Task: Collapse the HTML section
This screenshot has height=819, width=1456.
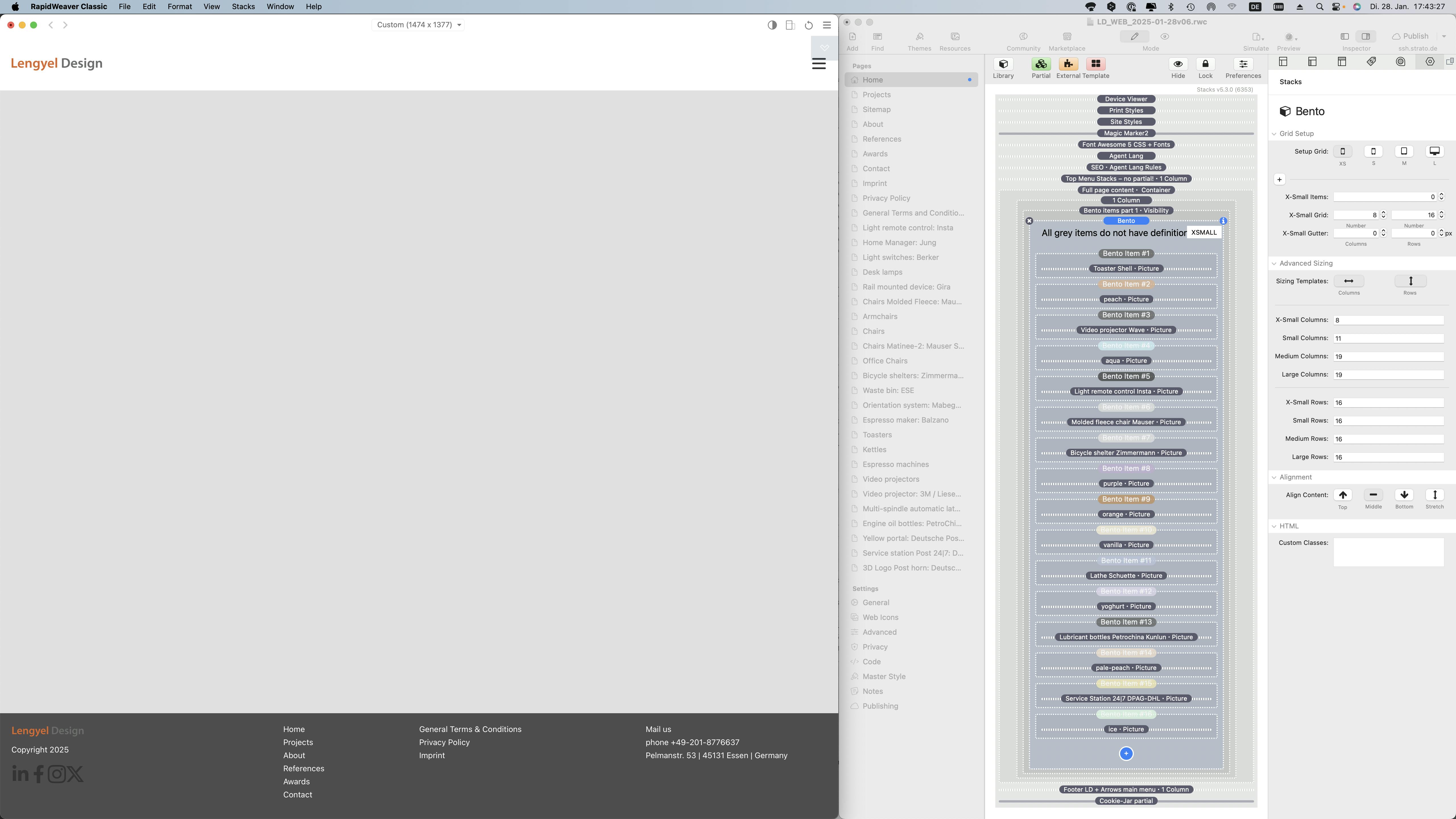Action: pos(1275,526)
